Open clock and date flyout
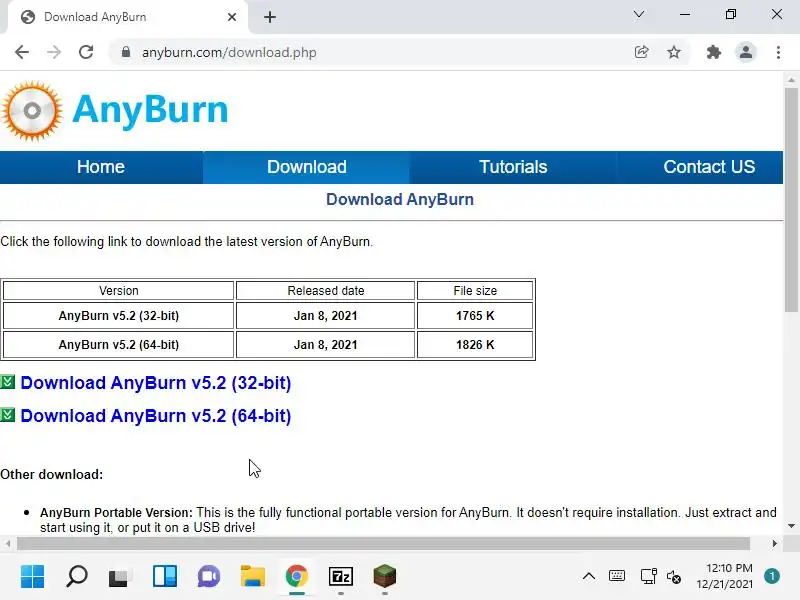This screenshot has height=600, width=800. [x=726, y=576]
